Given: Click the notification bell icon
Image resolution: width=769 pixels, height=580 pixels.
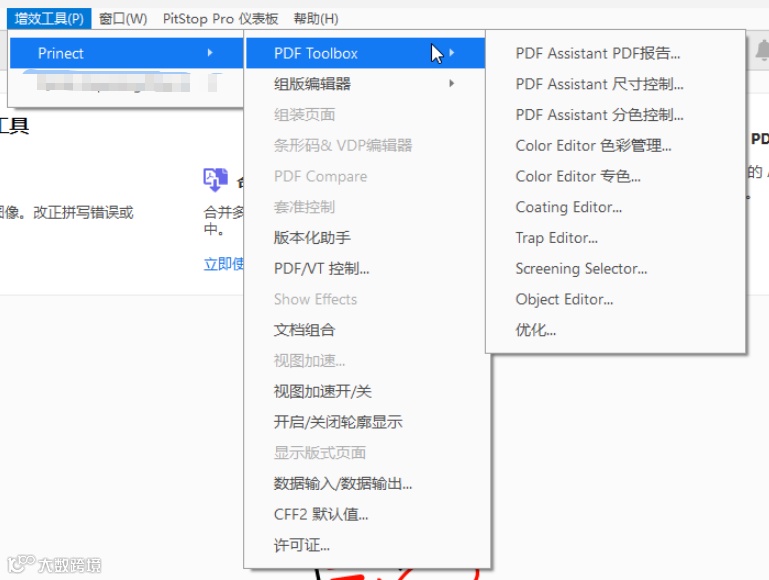Looking at the screenshot, I should click(762, 50).
